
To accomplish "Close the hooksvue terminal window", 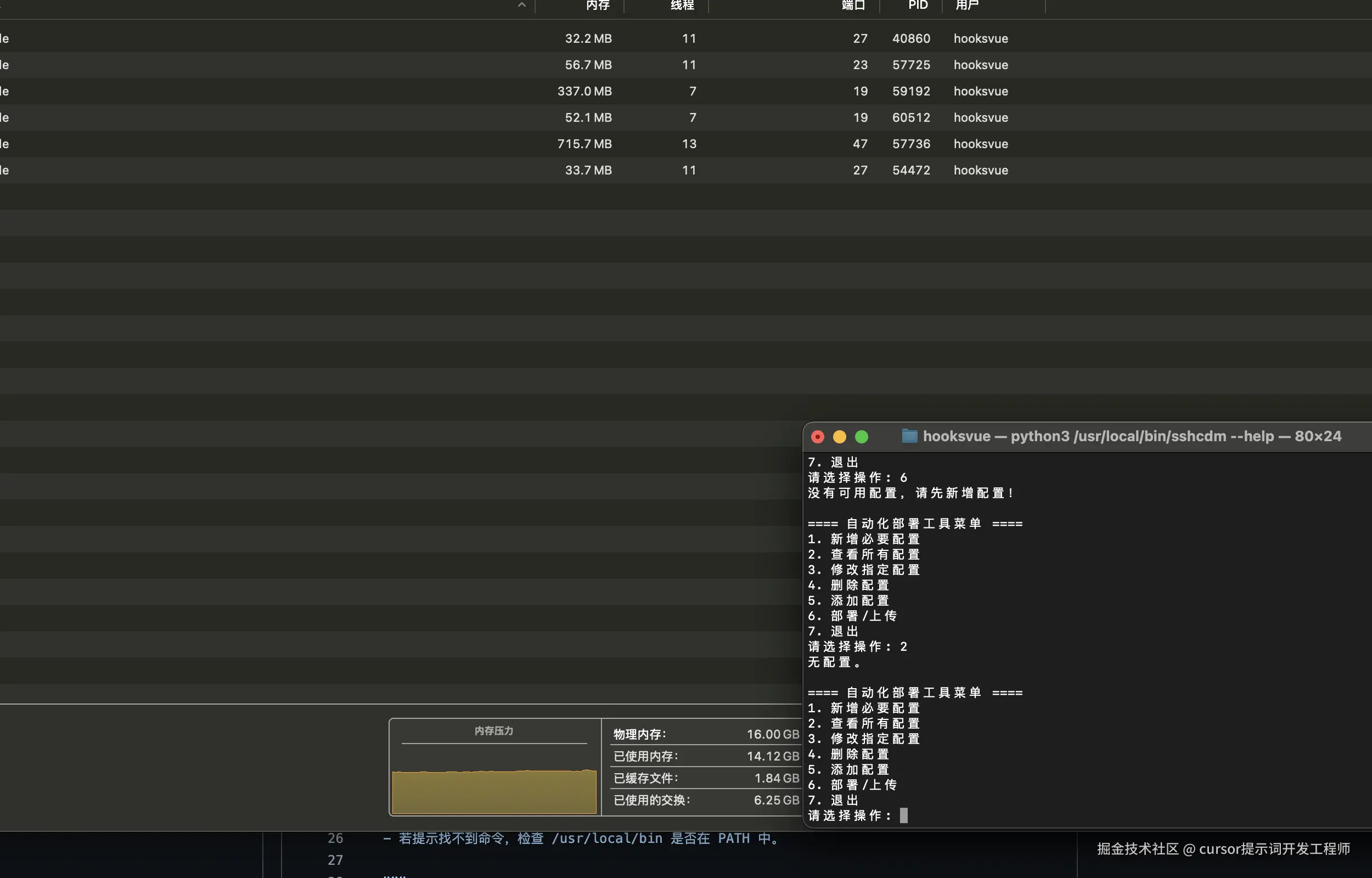I will [x=817, y=437].
